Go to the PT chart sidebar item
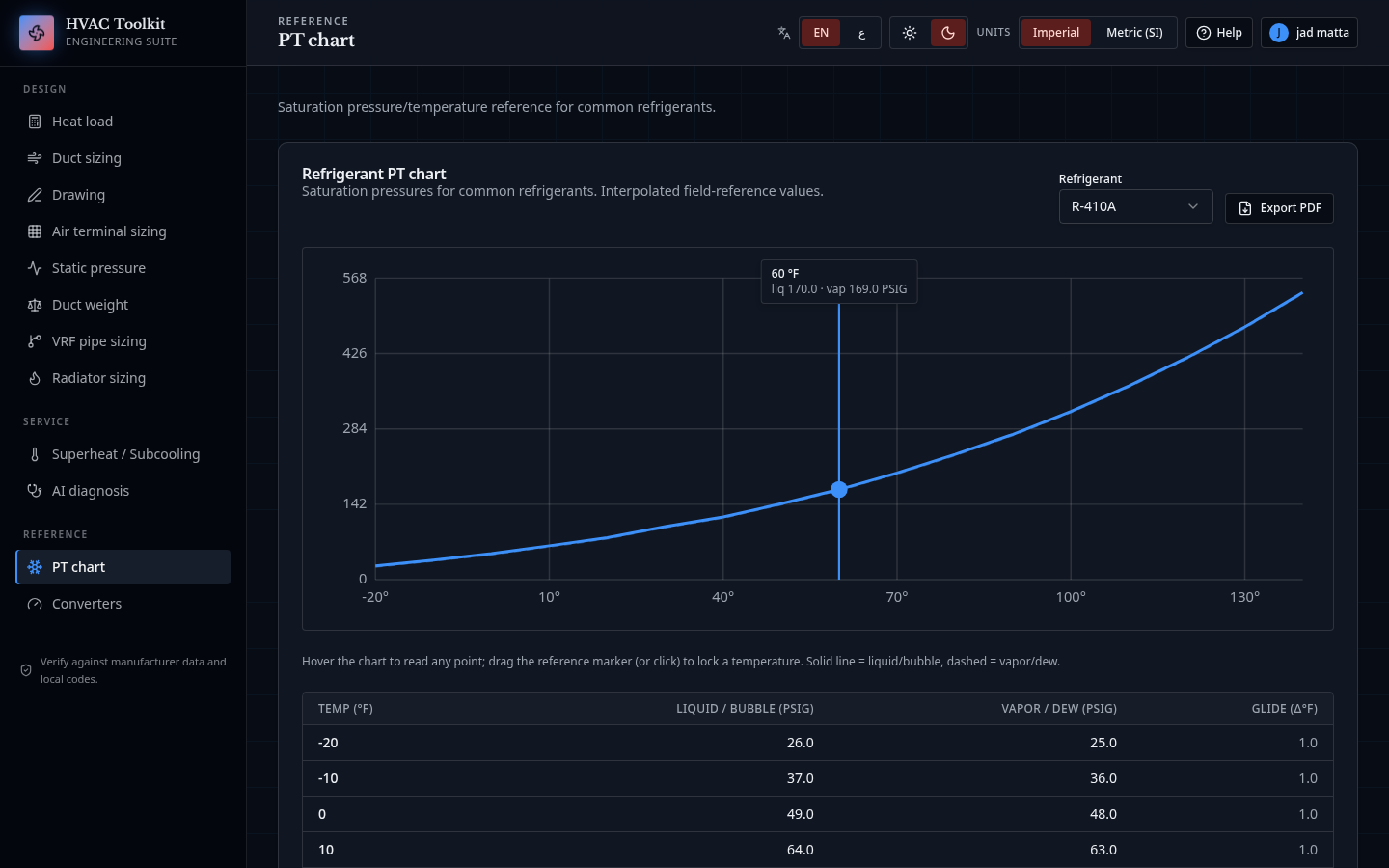The height and width of the screenshot is (868, 1389). click(123, 567)
